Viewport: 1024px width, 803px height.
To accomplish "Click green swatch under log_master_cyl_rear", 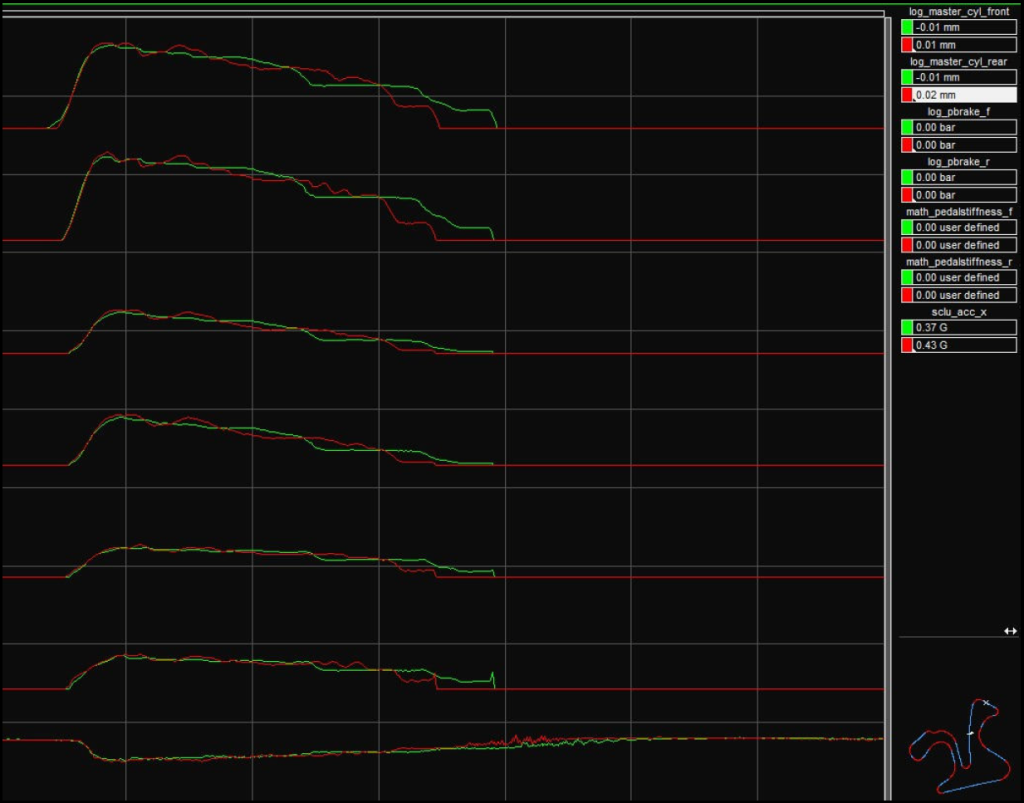I will click(x=906, y=77).
